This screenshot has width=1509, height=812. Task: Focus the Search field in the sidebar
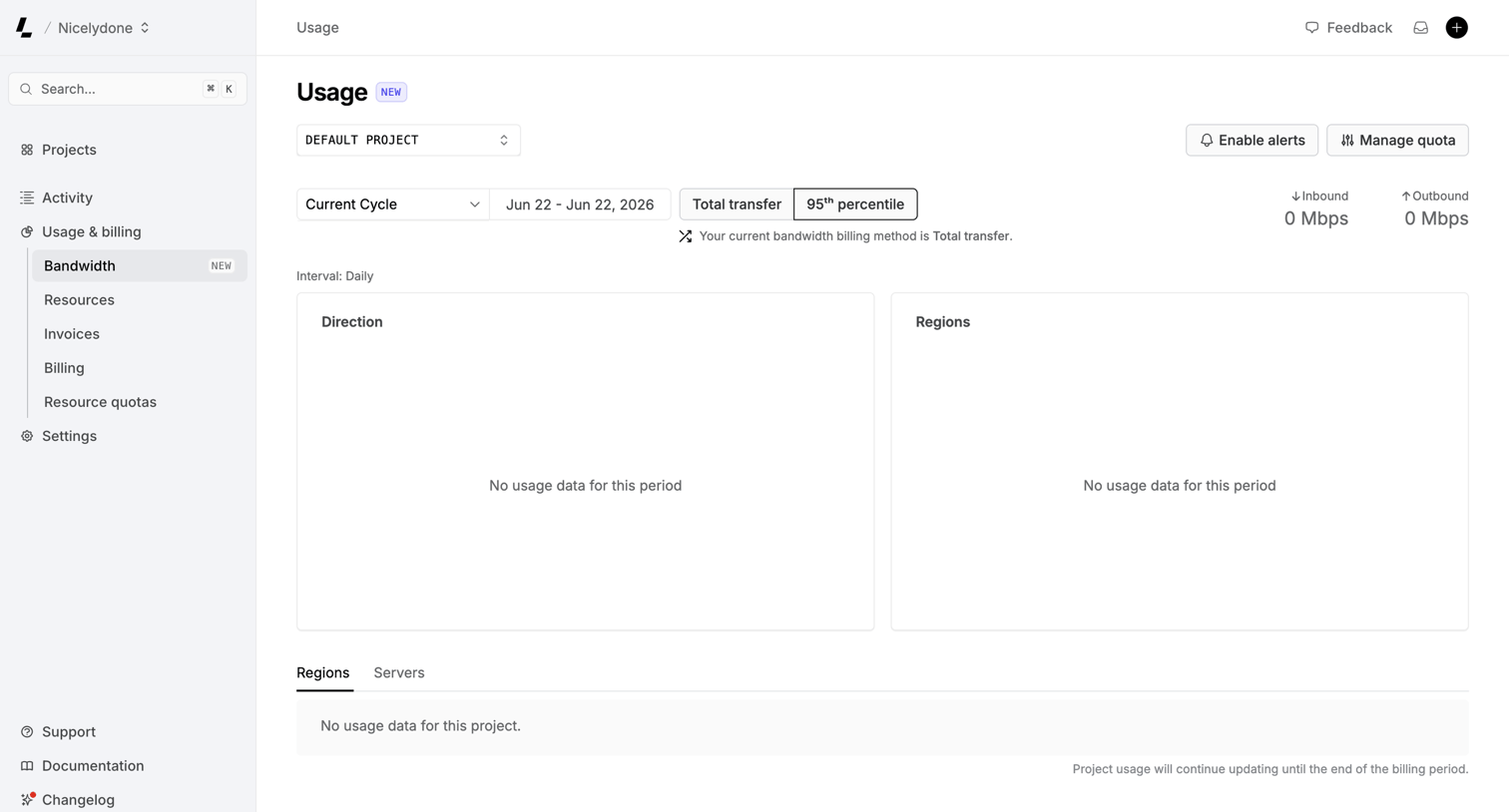(128, 89)
